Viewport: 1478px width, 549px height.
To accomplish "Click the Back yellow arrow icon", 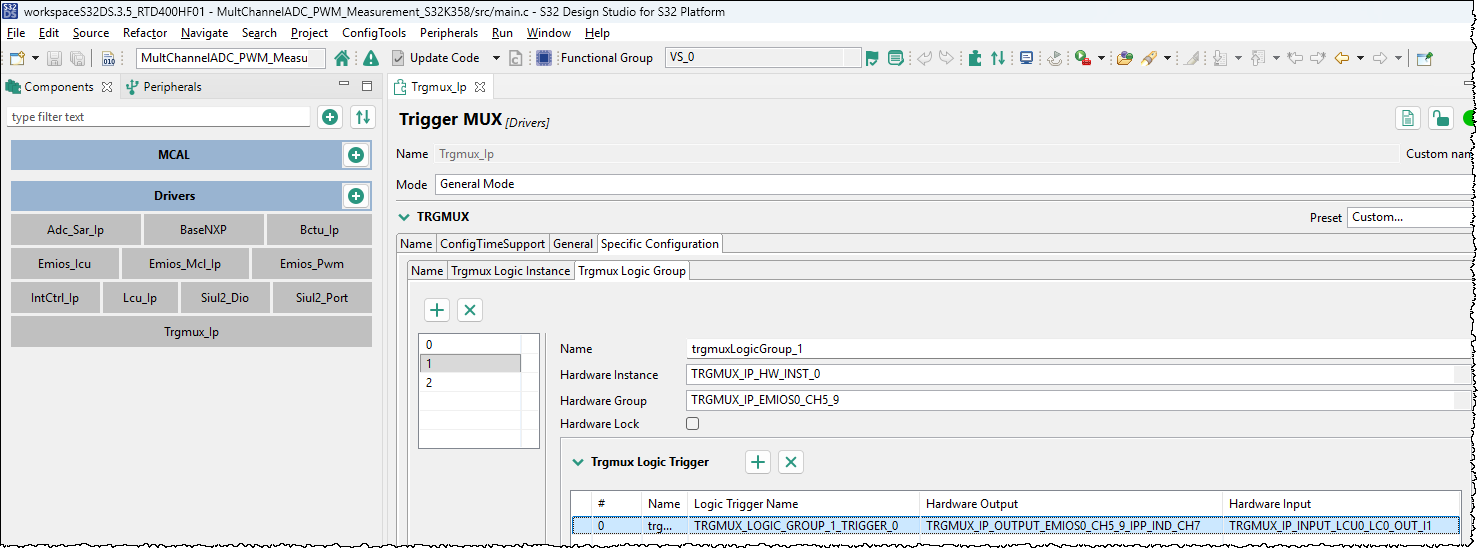I will [x=1342, y=58].
